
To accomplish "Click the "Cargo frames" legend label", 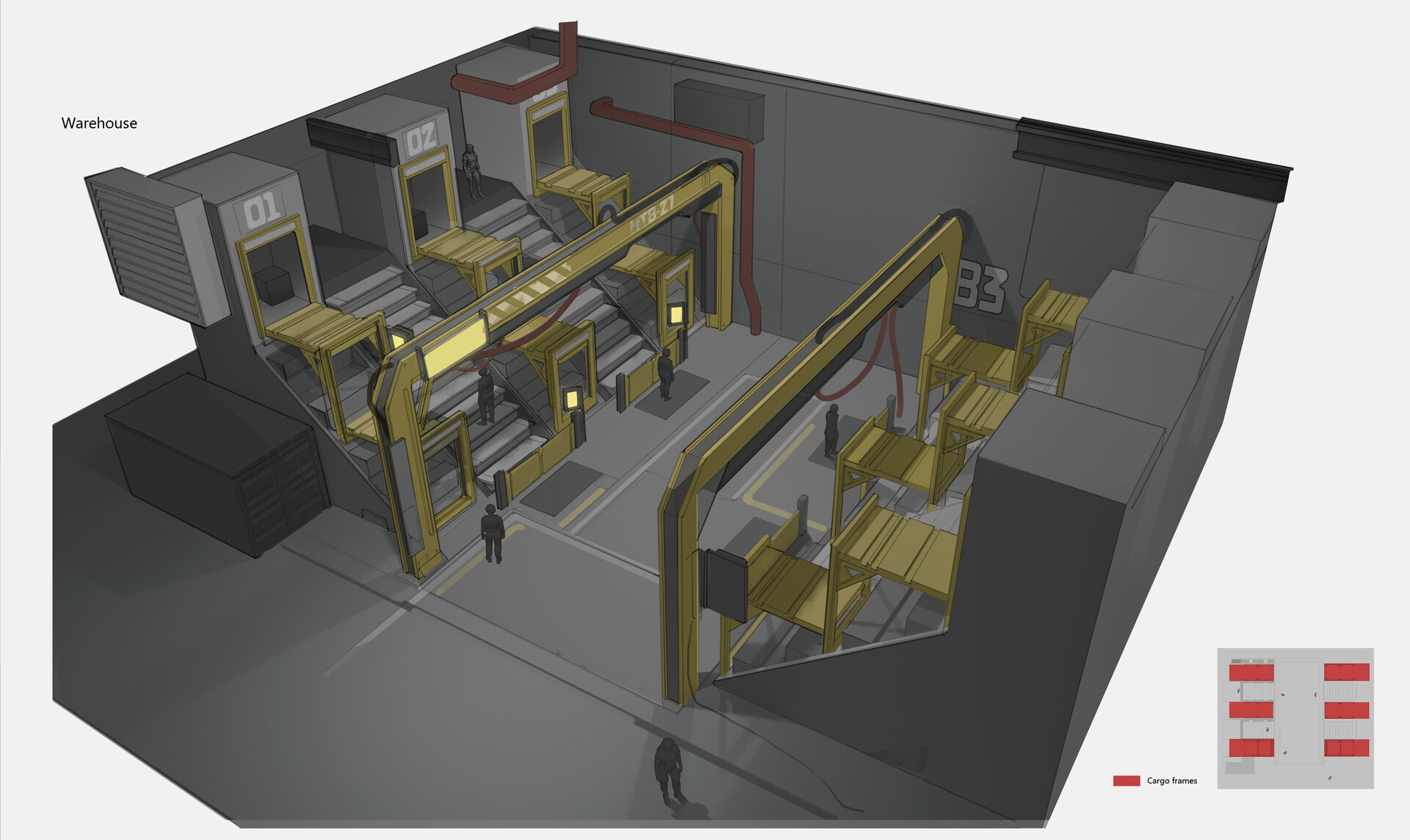I will (1171, 781).
